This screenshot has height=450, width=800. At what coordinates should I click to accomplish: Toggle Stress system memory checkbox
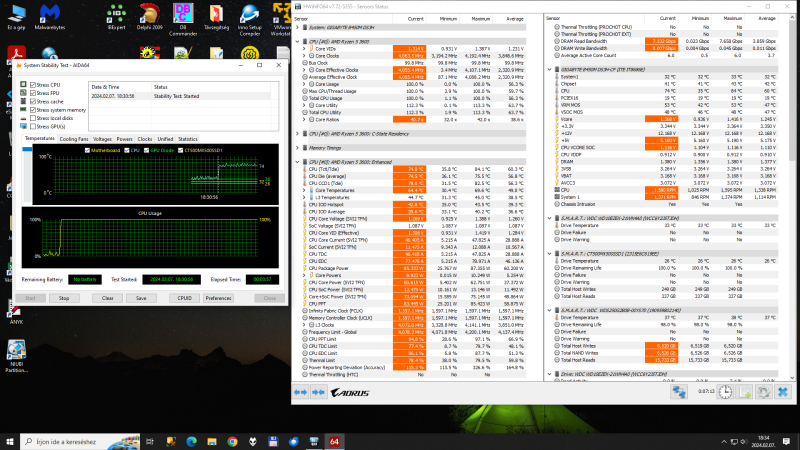(33, 110)
